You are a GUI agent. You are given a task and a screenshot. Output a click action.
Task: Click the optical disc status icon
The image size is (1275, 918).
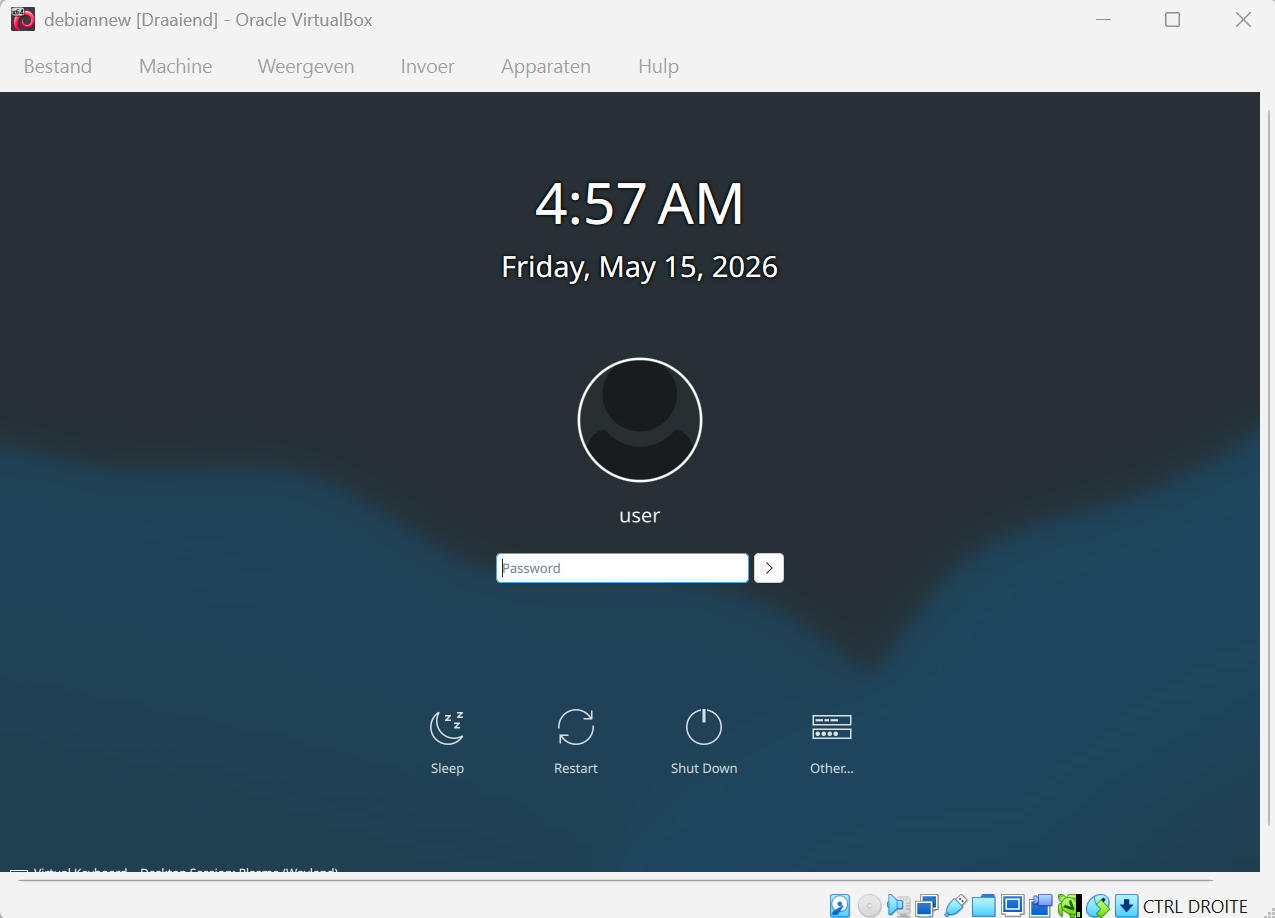[x=869, y=906]
